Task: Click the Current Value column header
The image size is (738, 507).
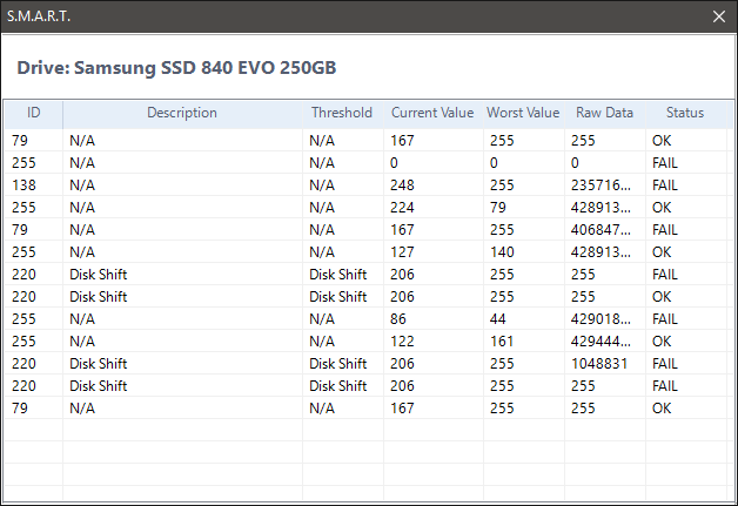Action: [x=433, y=113]
